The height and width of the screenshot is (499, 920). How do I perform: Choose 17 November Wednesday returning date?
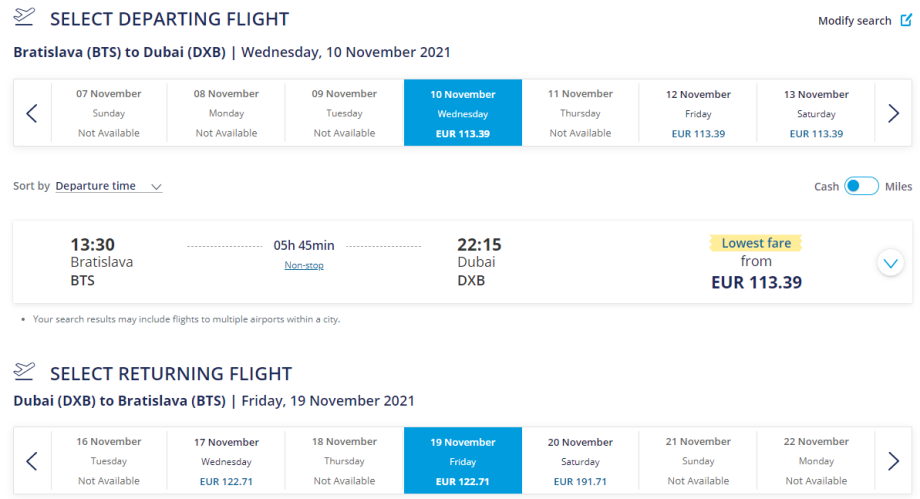point(226,461)
